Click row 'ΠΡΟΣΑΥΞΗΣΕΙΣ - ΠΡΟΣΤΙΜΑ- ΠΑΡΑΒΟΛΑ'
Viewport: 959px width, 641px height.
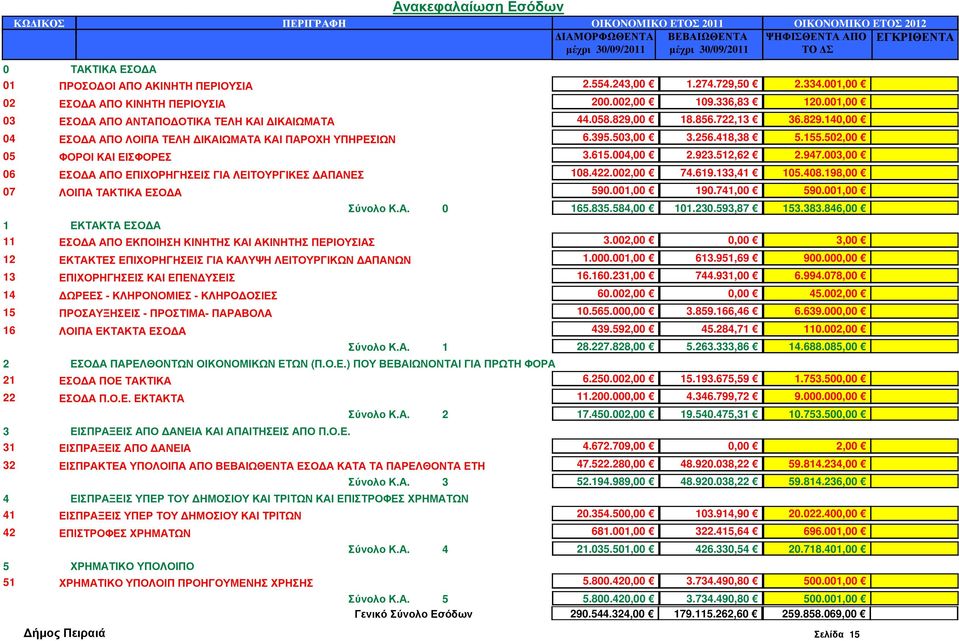165,313
